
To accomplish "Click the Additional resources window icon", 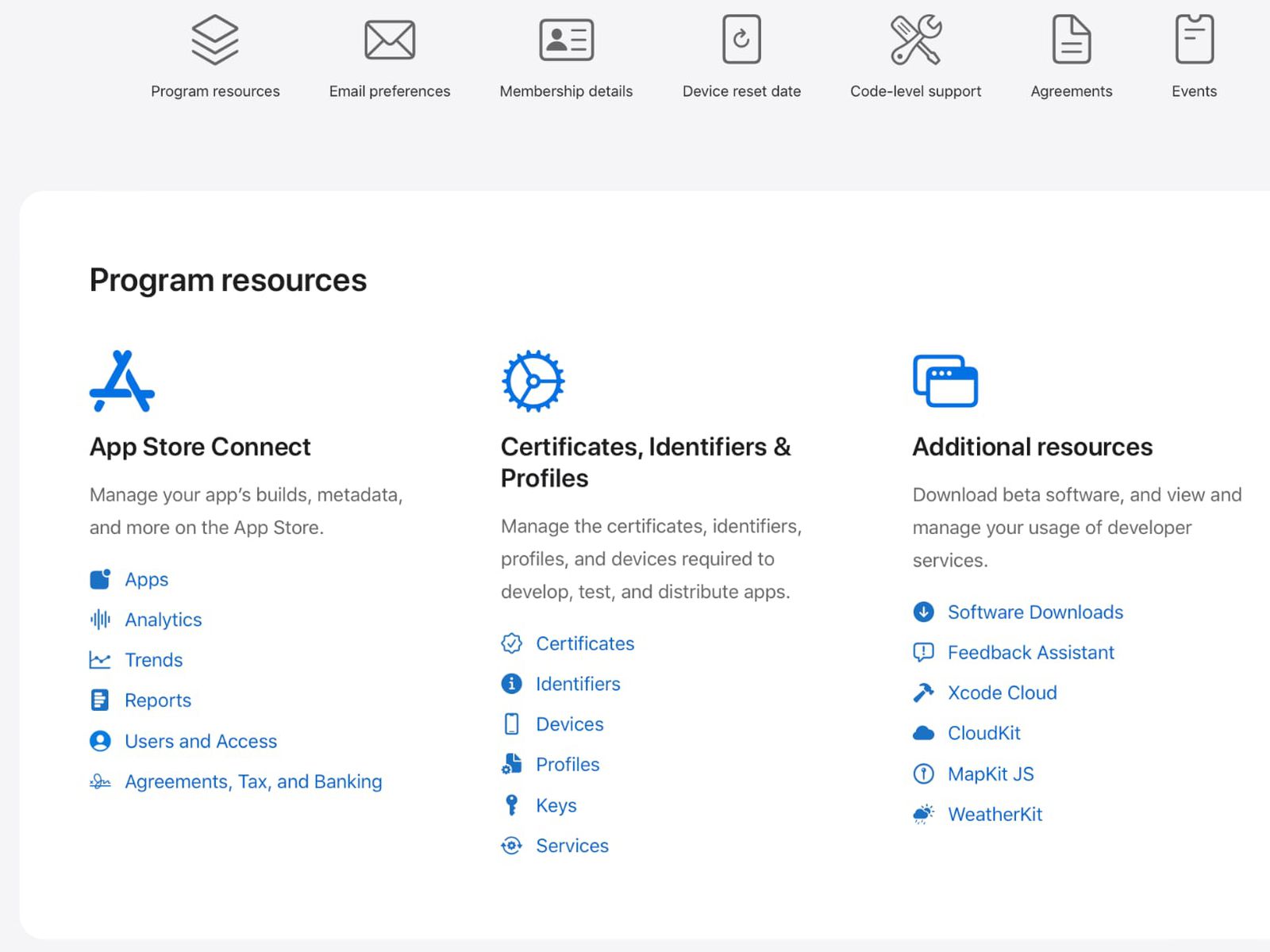I will [945, 381].
